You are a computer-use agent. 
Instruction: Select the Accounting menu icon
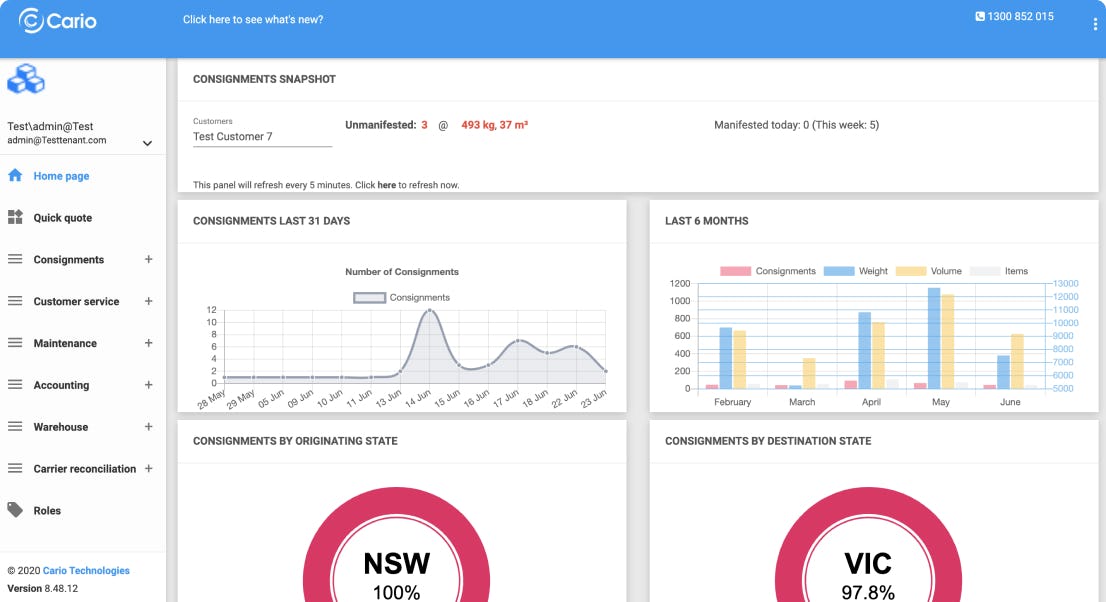(x=14, y=385)
